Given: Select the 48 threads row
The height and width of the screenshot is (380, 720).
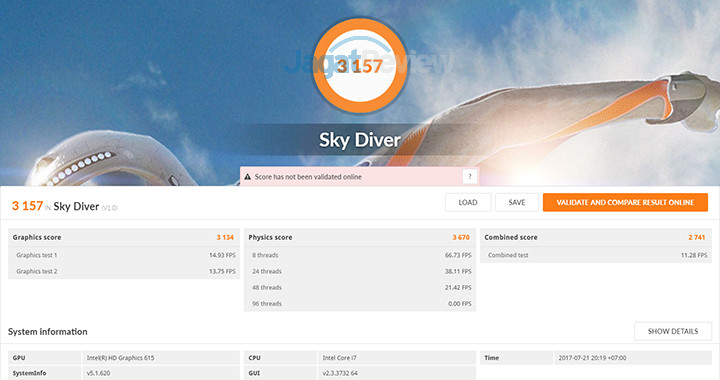Looking at the screenshot, I should pos(360,287).
